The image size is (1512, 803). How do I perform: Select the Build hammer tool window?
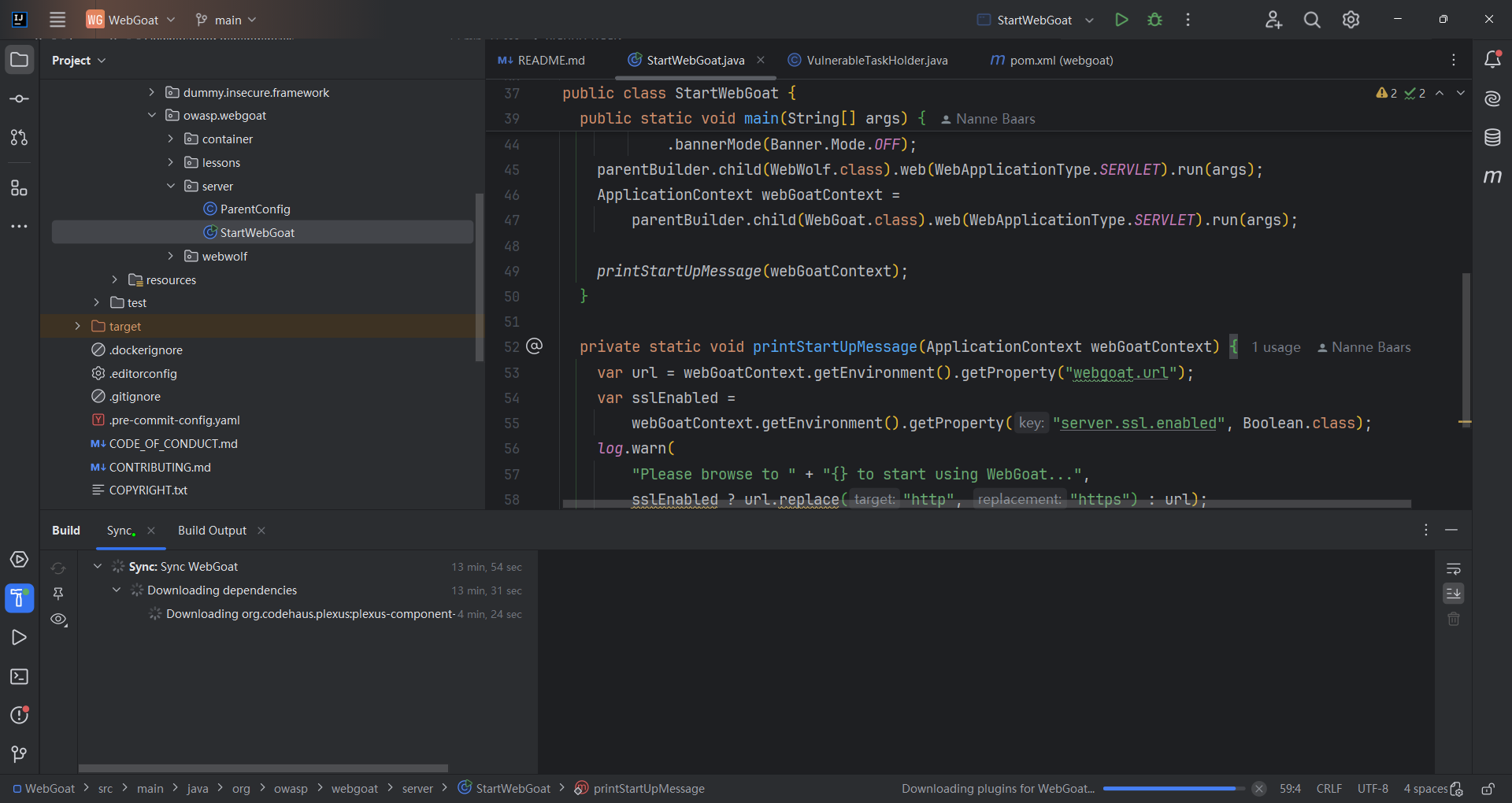[20, 598]
